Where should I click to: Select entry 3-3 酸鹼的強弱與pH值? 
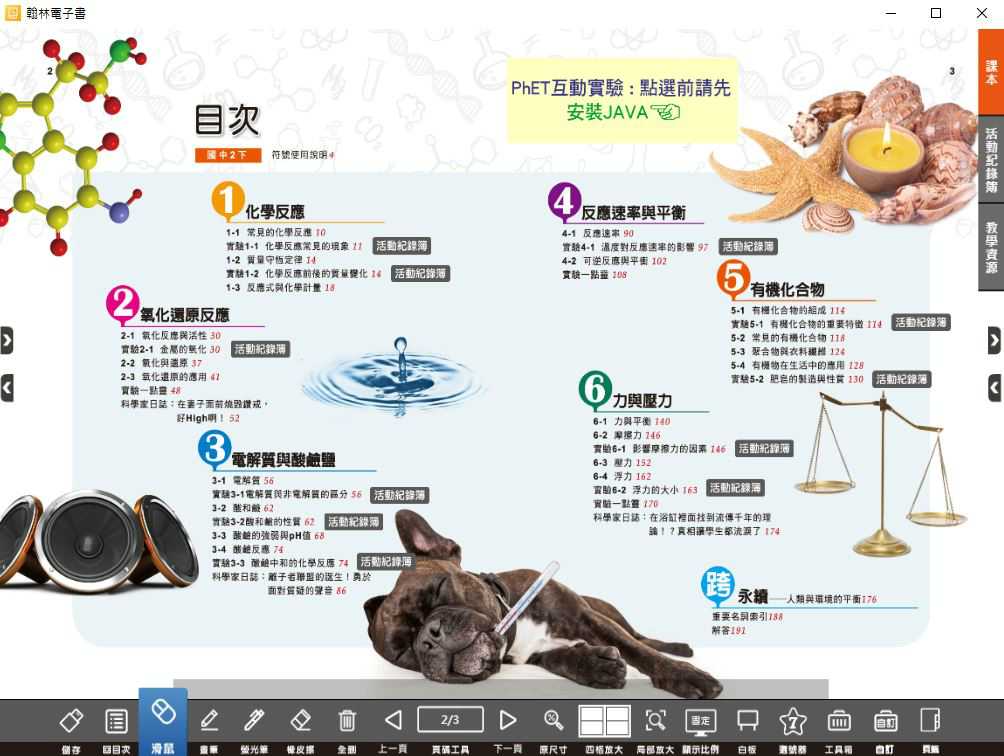[268, 535]
